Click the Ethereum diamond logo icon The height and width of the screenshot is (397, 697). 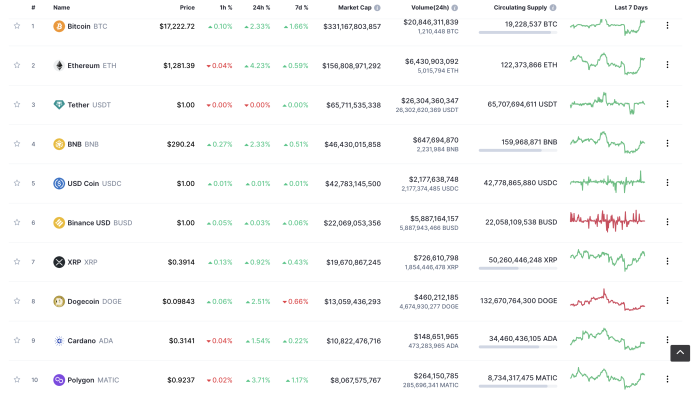click(59, 65)
